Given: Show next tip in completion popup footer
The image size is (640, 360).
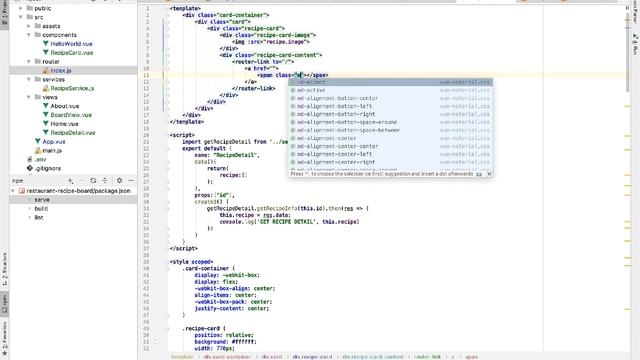Looking at the screenshot, I should coord(479,174).
